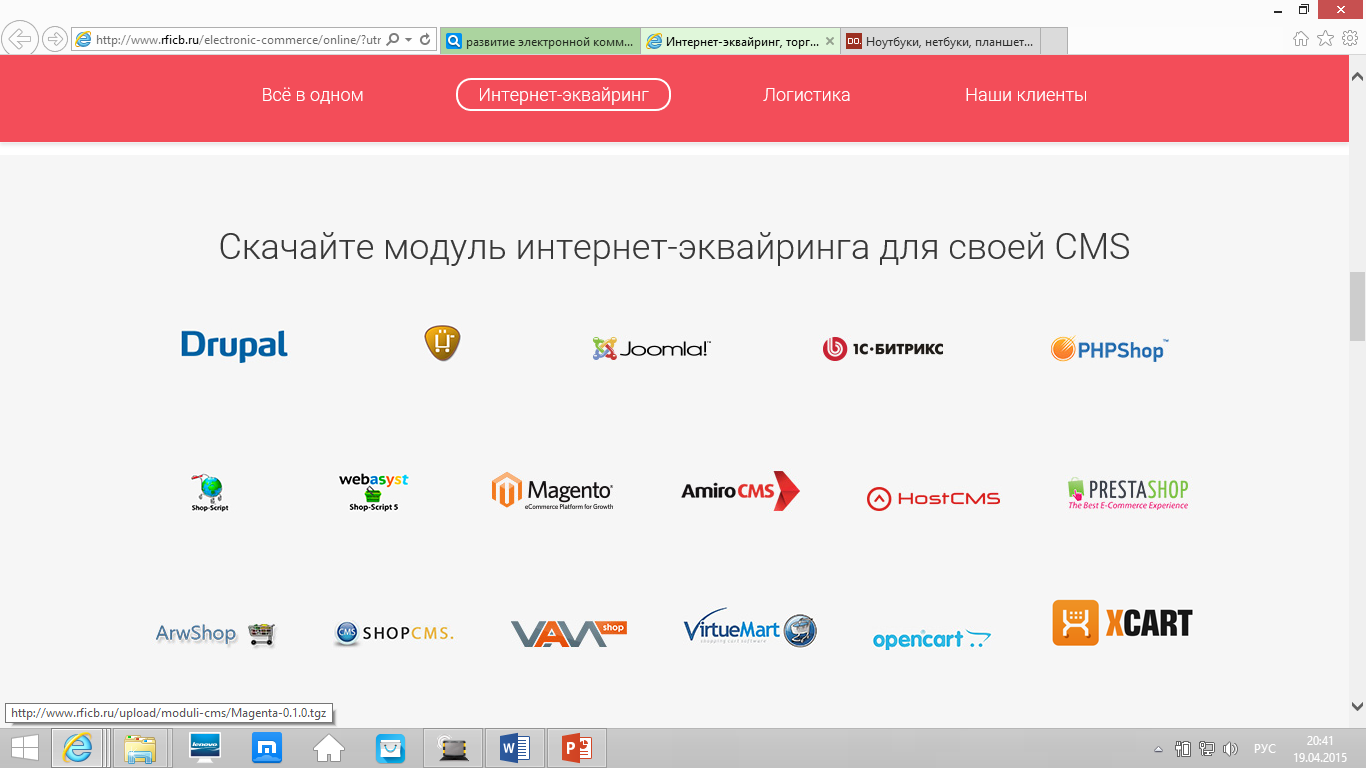Click the ArwShop cart logo
1366x768 pixels.
215,634
